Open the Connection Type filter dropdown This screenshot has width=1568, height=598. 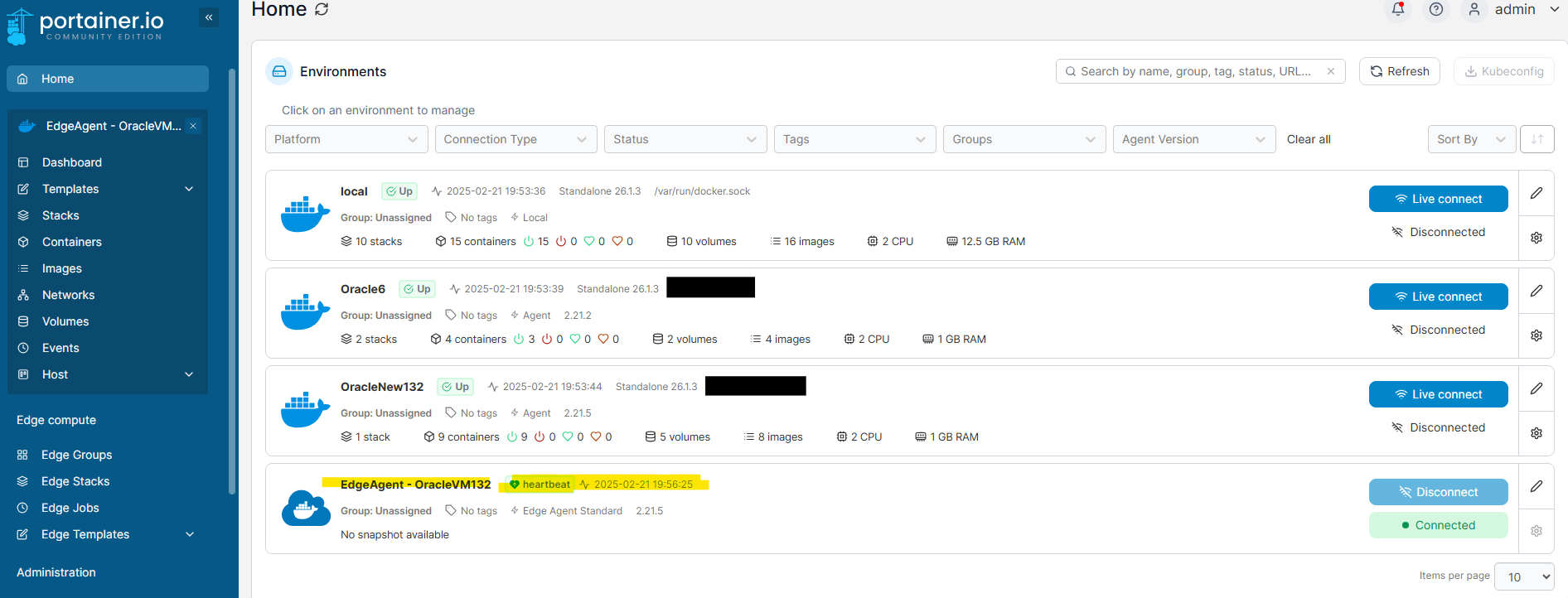(515, 139)
